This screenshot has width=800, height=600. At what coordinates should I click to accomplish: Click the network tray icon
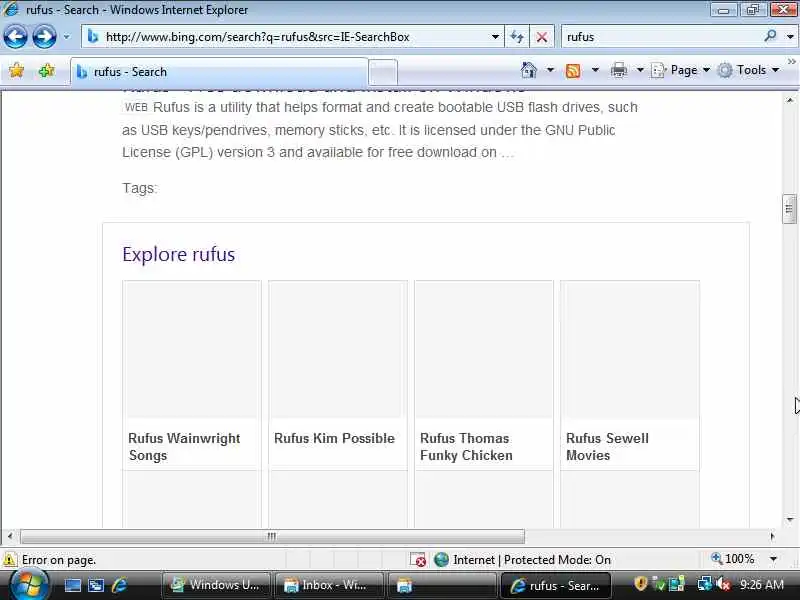(704, 584)
